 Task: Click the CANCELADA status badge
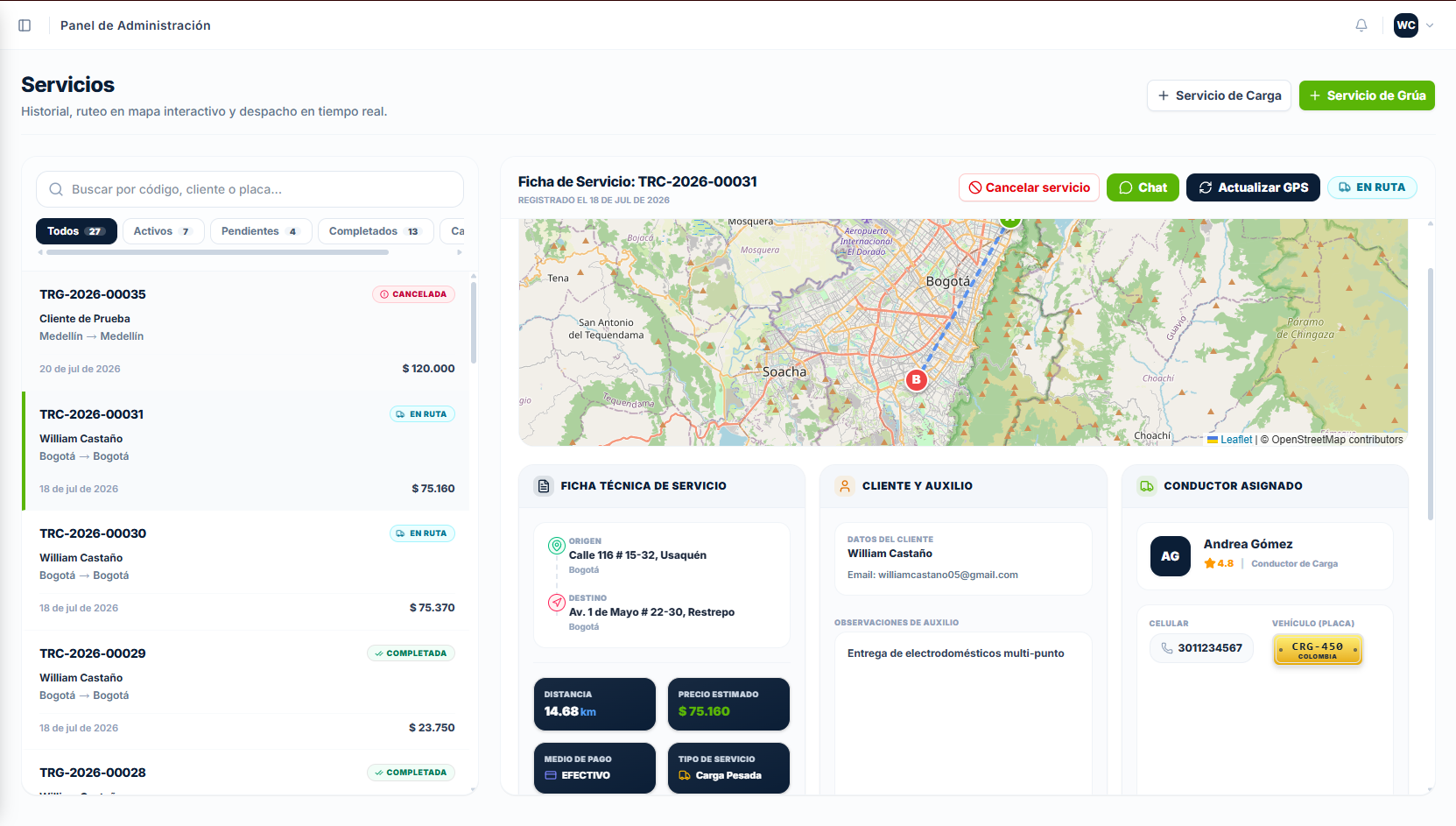(x=413, y=294)
